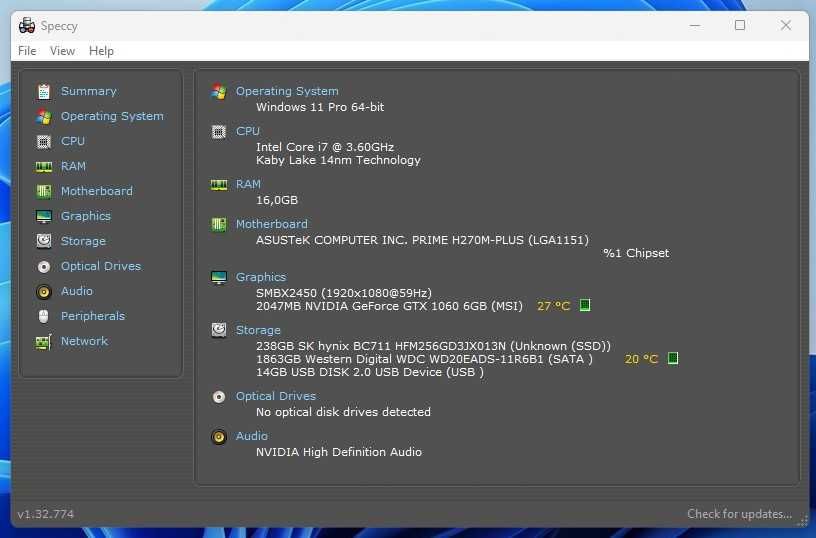The width and height of the screenshot is (816, 538).
Task: Click the Summary clipboard icon in sidebar
Action: 44,92
